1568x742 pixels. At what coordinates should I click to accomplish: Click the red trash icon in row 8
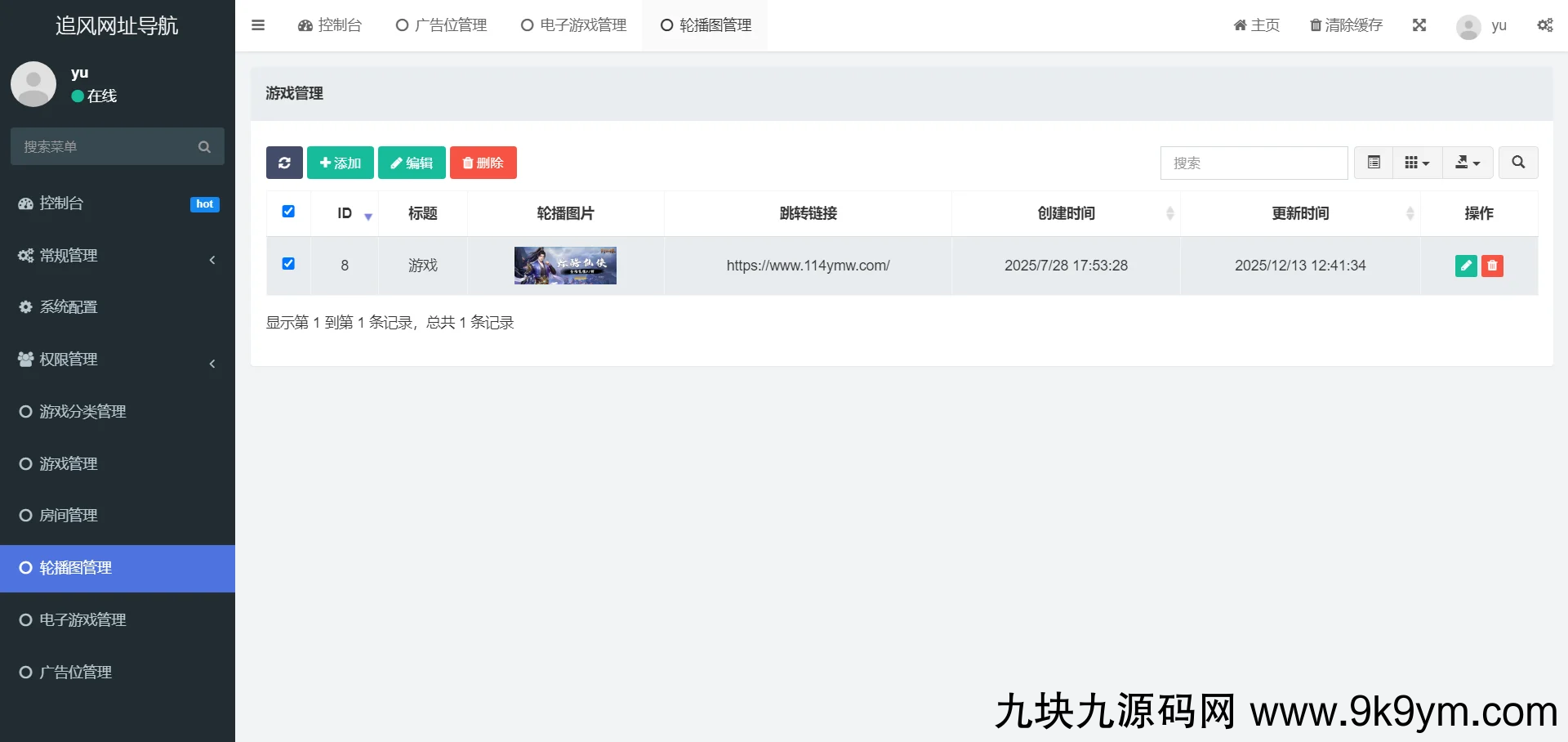point(1492,266)
